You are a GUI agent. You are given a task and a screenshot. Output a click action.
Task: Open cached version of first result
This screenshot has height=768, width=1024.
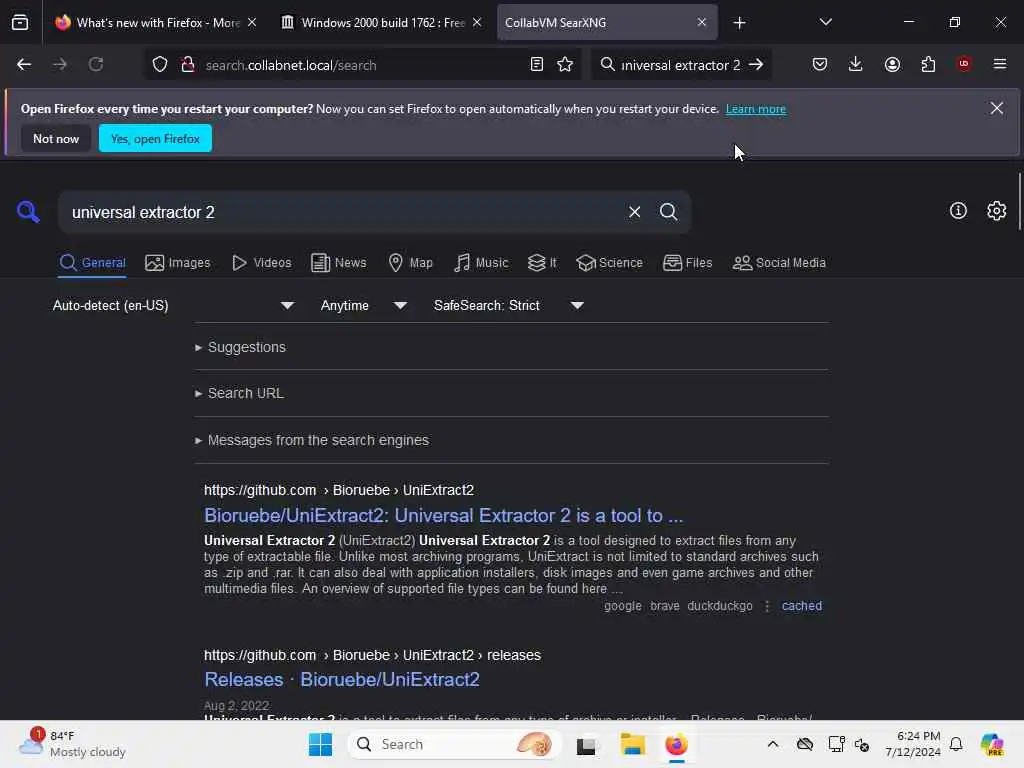(x=801, y=605)
